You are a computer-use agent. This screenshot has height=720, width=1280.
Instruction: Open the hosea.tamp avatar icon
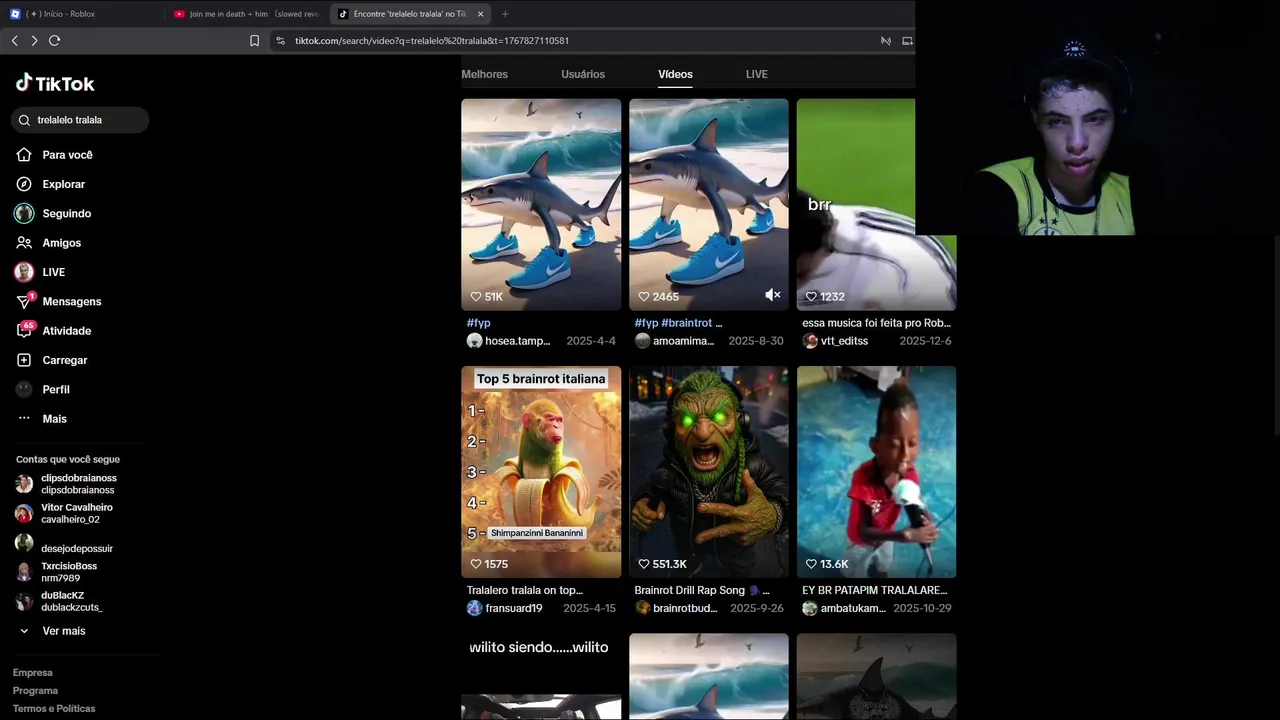[474, 341]
